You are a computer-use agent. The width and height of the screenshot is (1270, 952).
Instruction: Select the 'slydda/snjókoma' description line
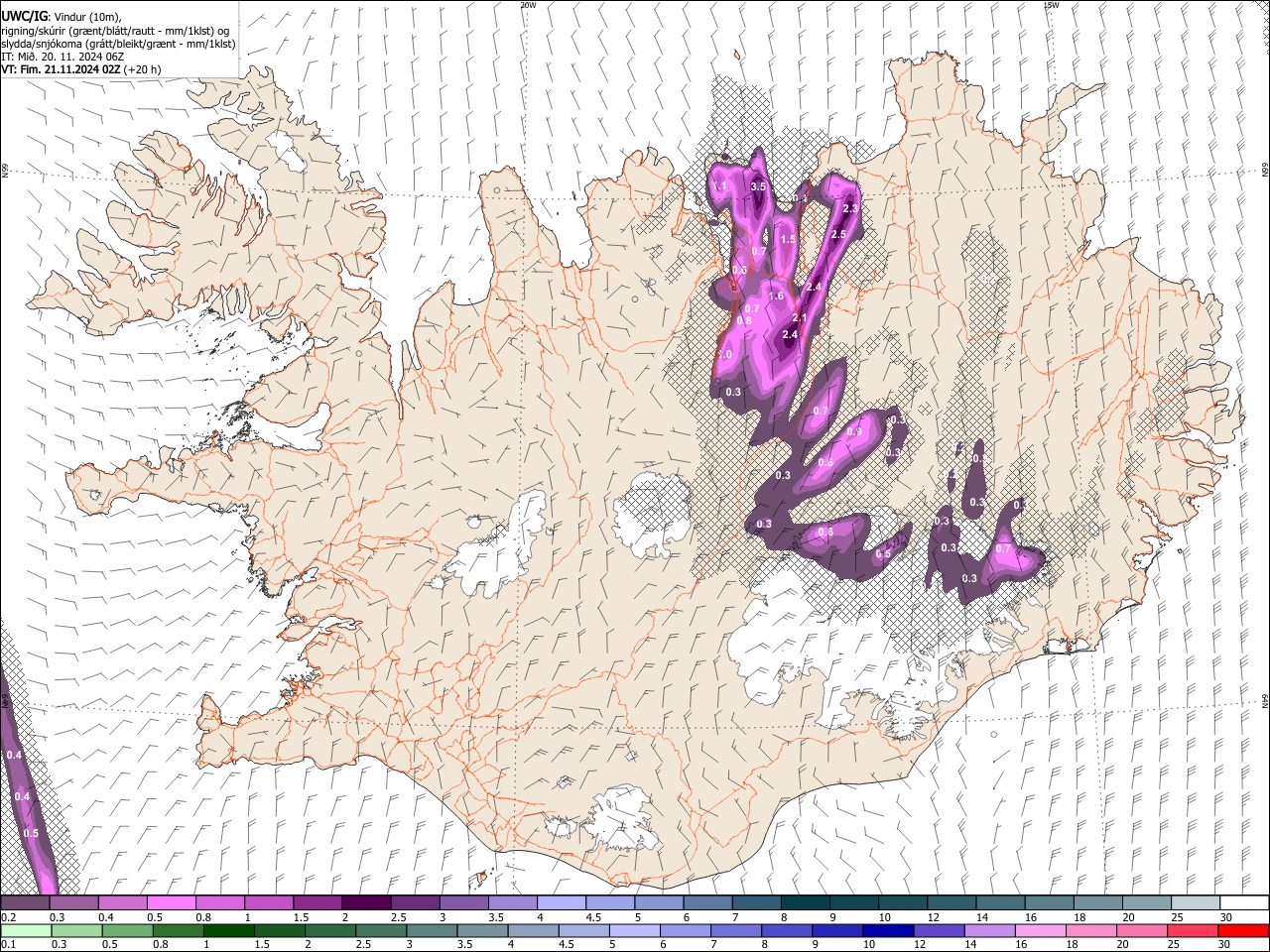pos(118,44)
